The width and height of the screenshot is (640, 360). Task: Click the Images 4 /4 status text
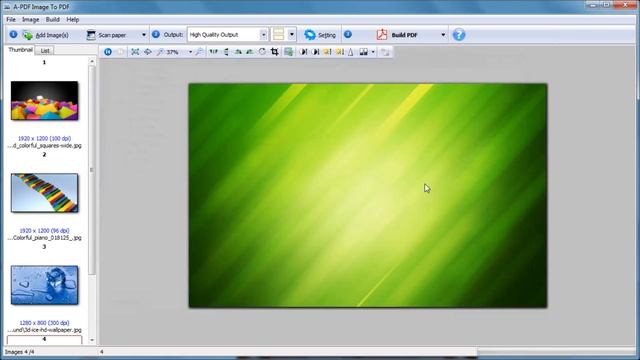click(20, 352)
